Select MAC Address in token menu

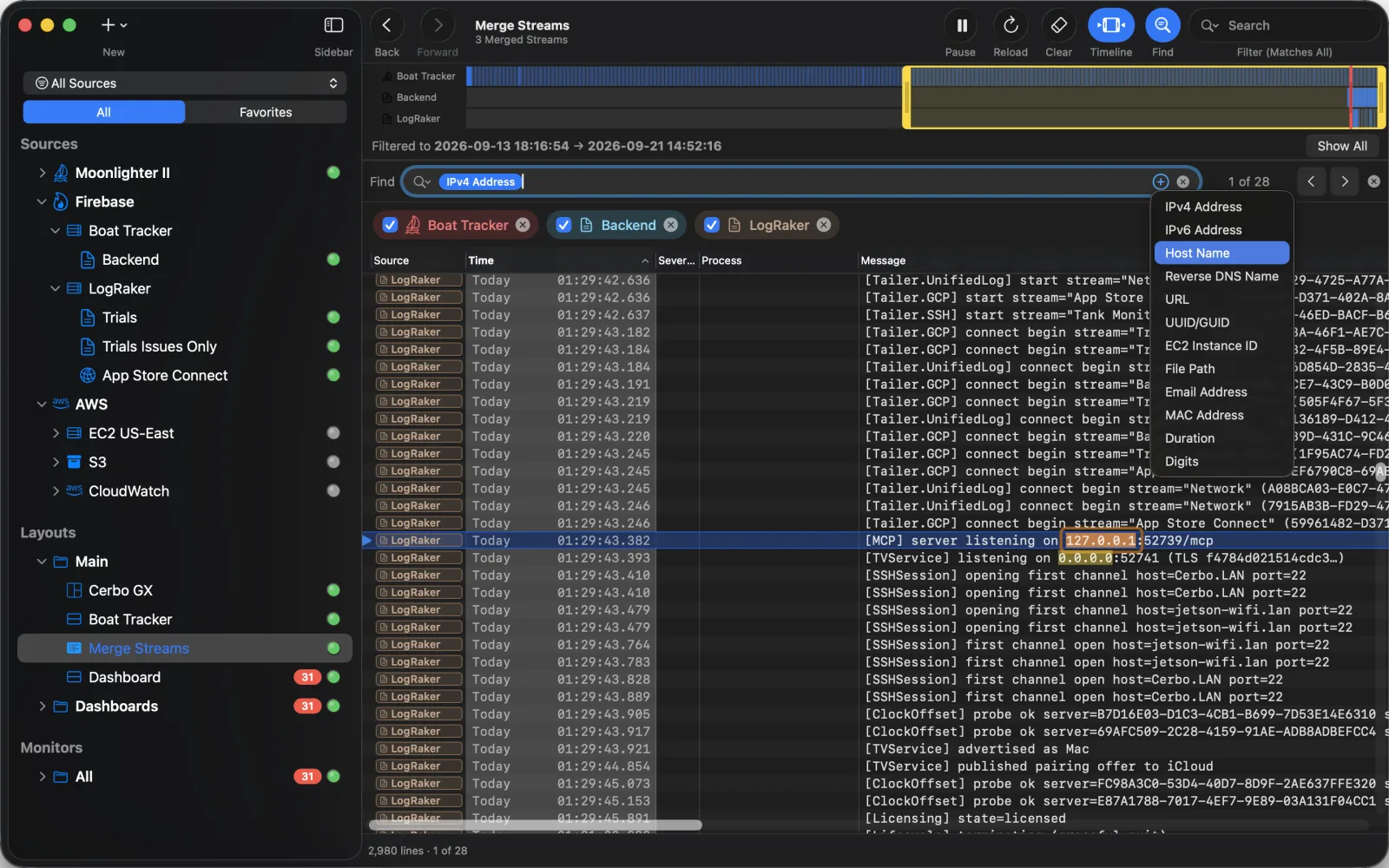point(1221,415)
